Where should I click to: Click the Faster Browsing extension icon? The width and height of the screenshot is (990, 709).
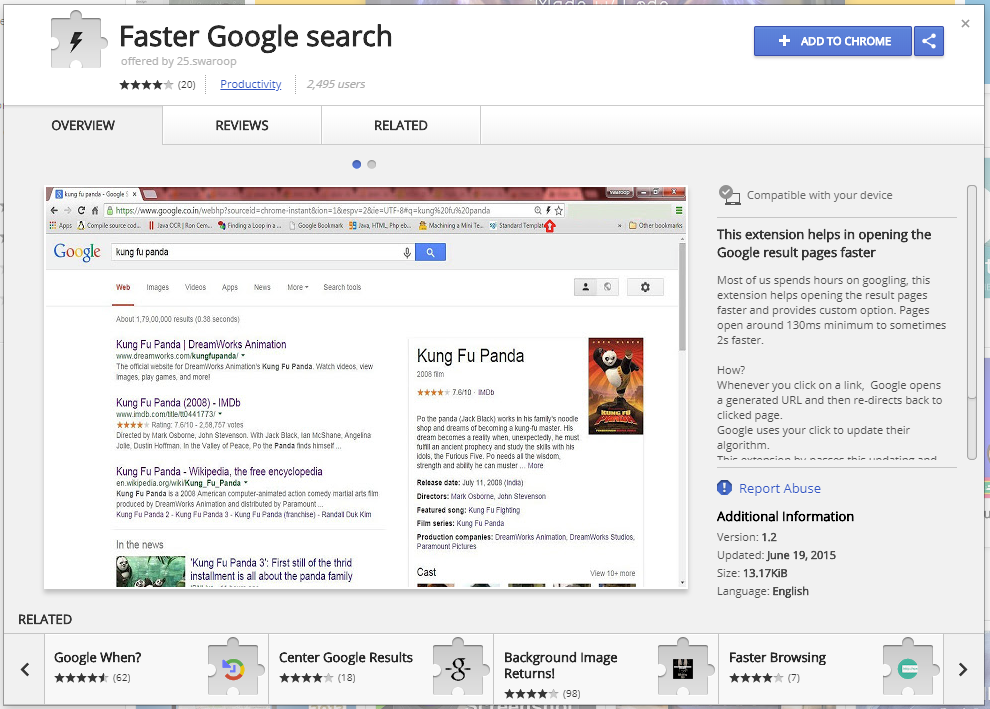(906, 668)
